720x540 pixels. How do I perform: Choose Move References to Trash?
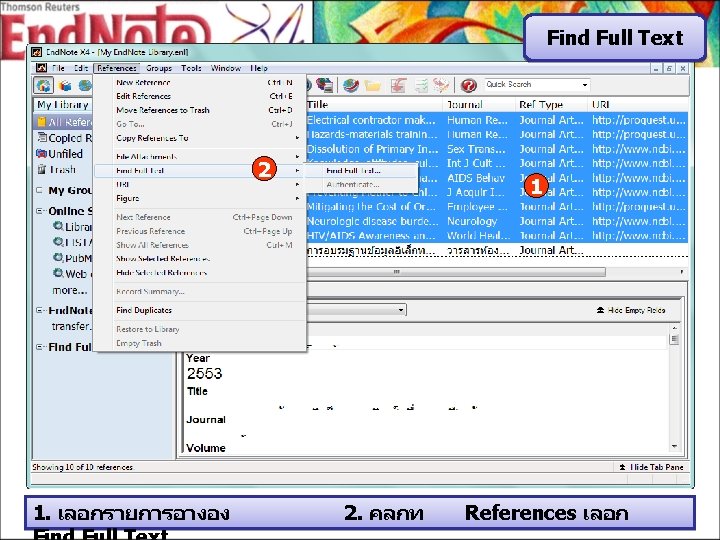tap(200, 110)
